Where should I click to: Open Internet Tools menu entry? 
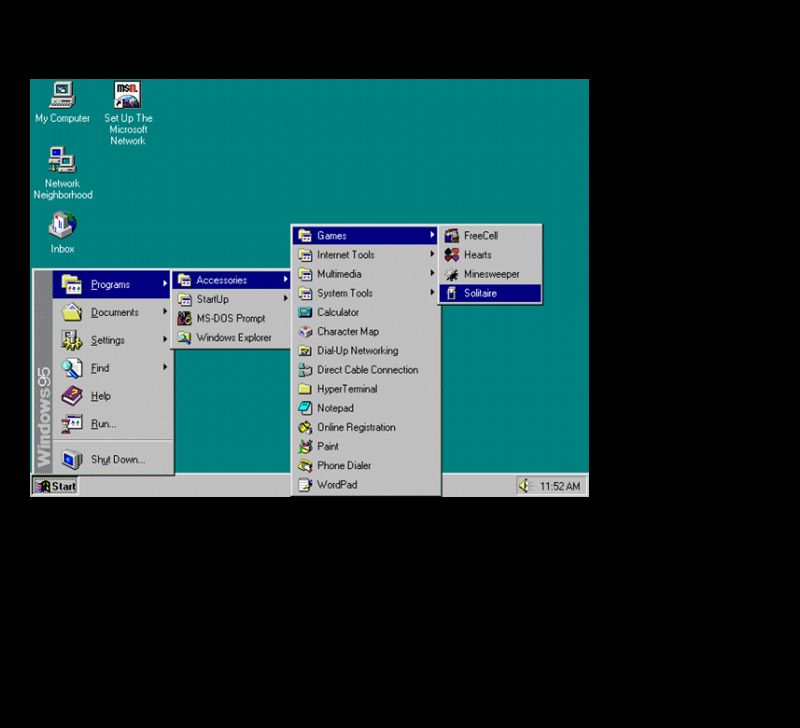(365, 255)
